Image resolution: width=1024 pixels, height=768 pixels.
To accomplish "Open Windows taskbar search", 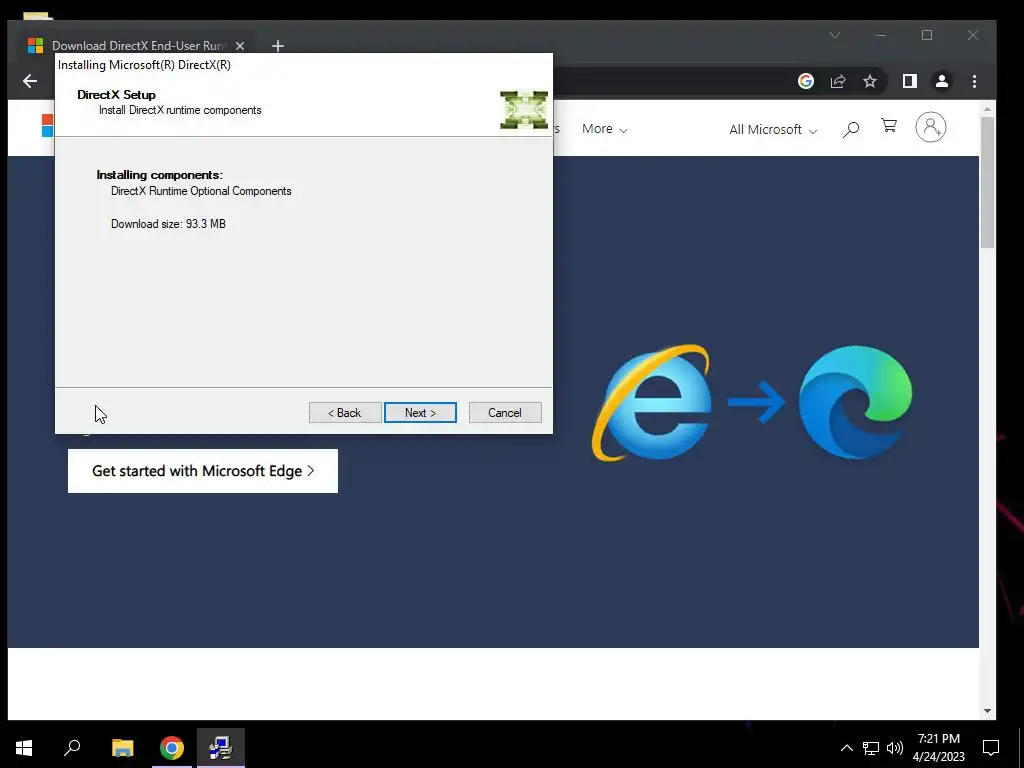I will [72, 748].
